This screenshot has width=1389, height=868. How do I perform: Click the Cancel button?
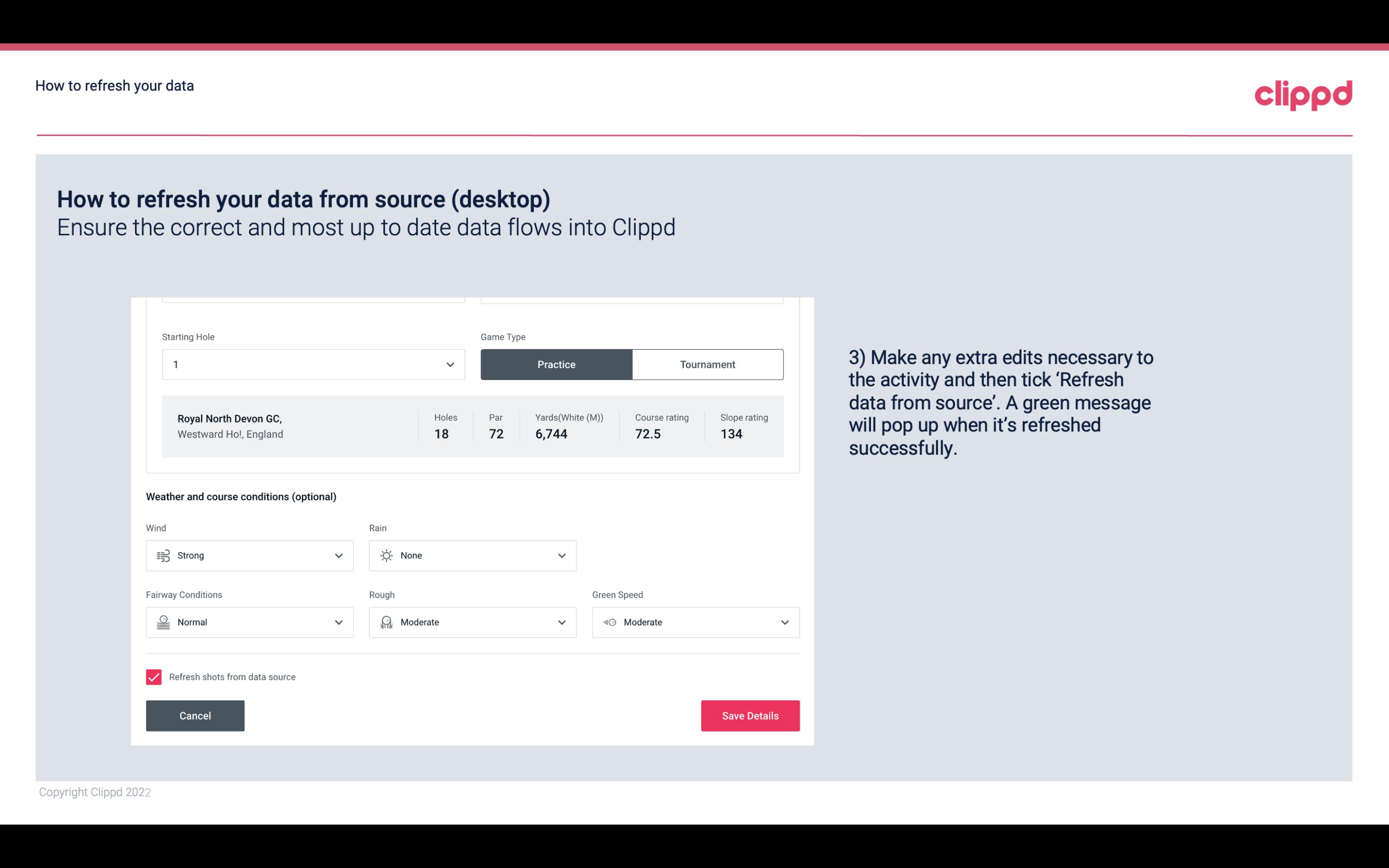(x=195, y=716)
